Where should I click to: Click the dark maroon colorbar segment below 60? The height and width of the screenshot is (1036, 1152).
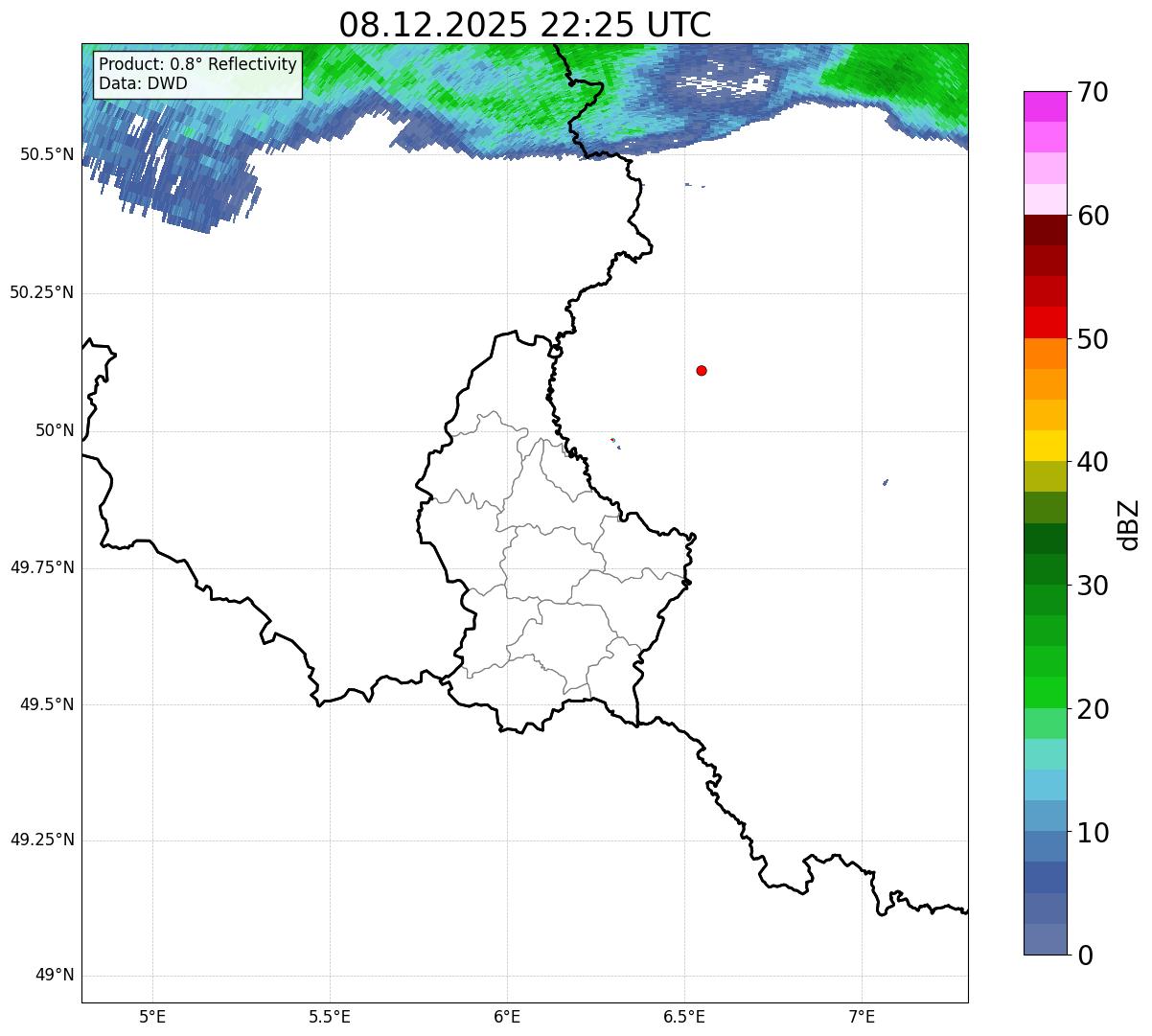[1046, 230]
